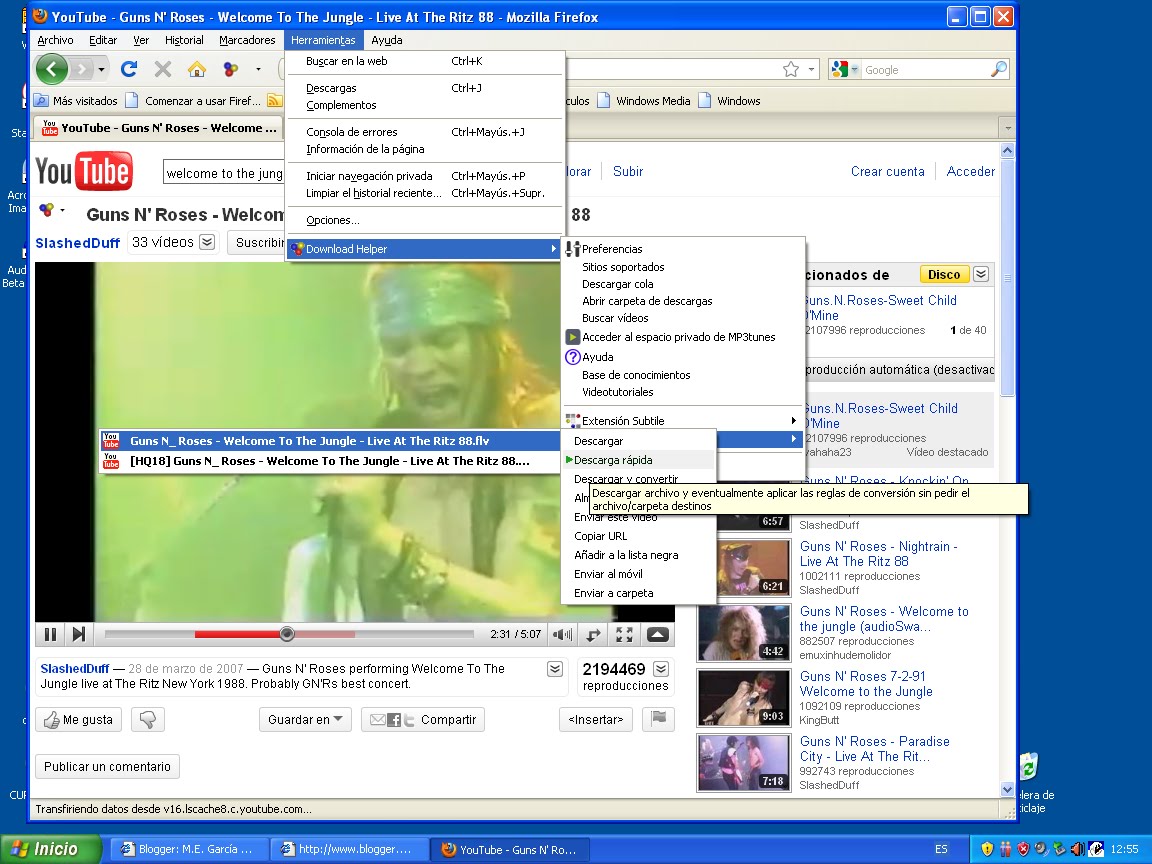Open the Más visitados bookmark
The image size is (1152, 864).
76,101
